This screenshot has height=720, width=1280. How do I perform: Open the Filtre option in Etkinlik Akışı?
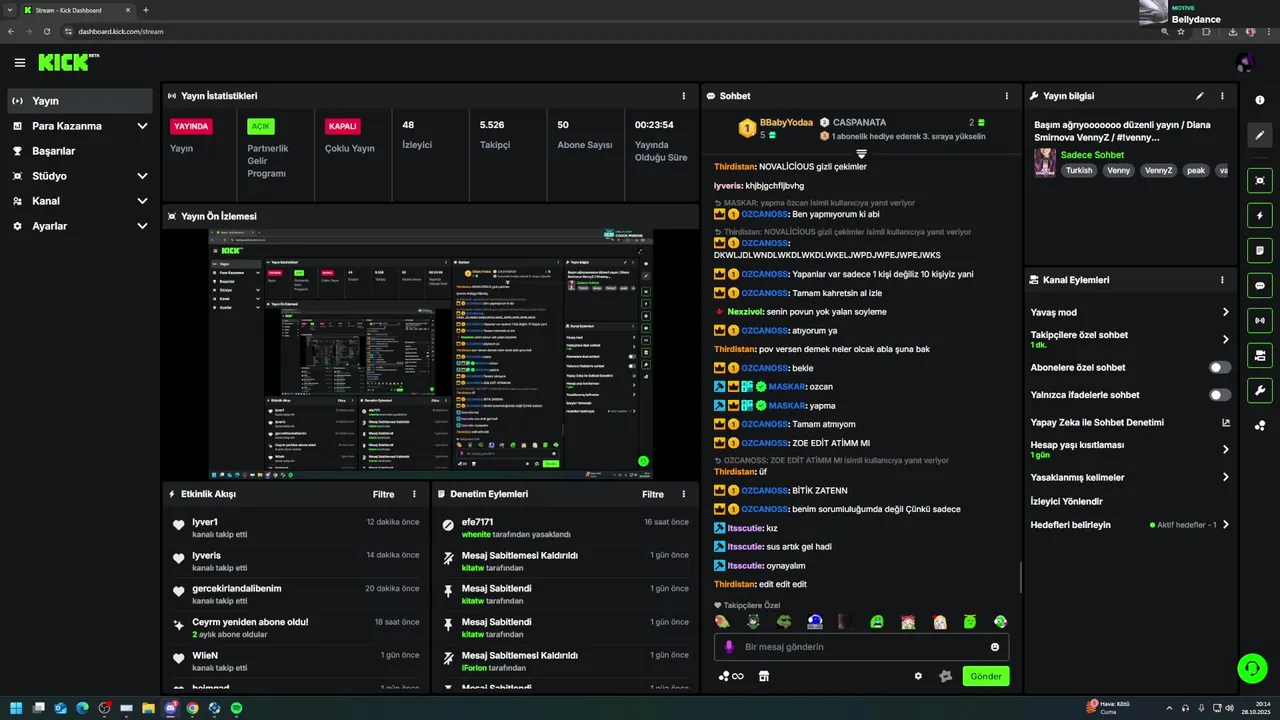384,494
